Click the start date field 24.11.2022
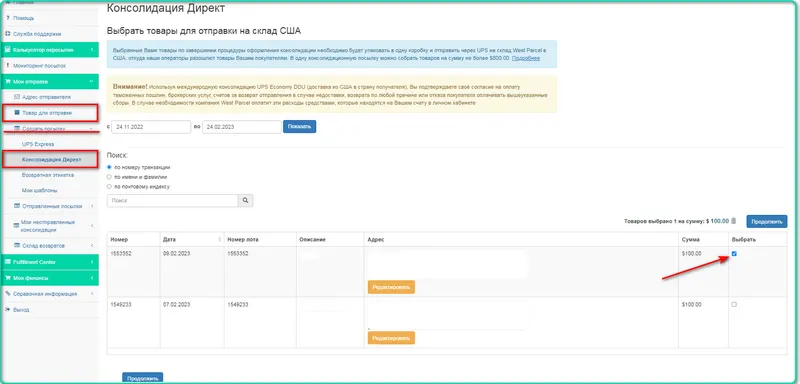 pyautogui.click(x=151, y=127)
